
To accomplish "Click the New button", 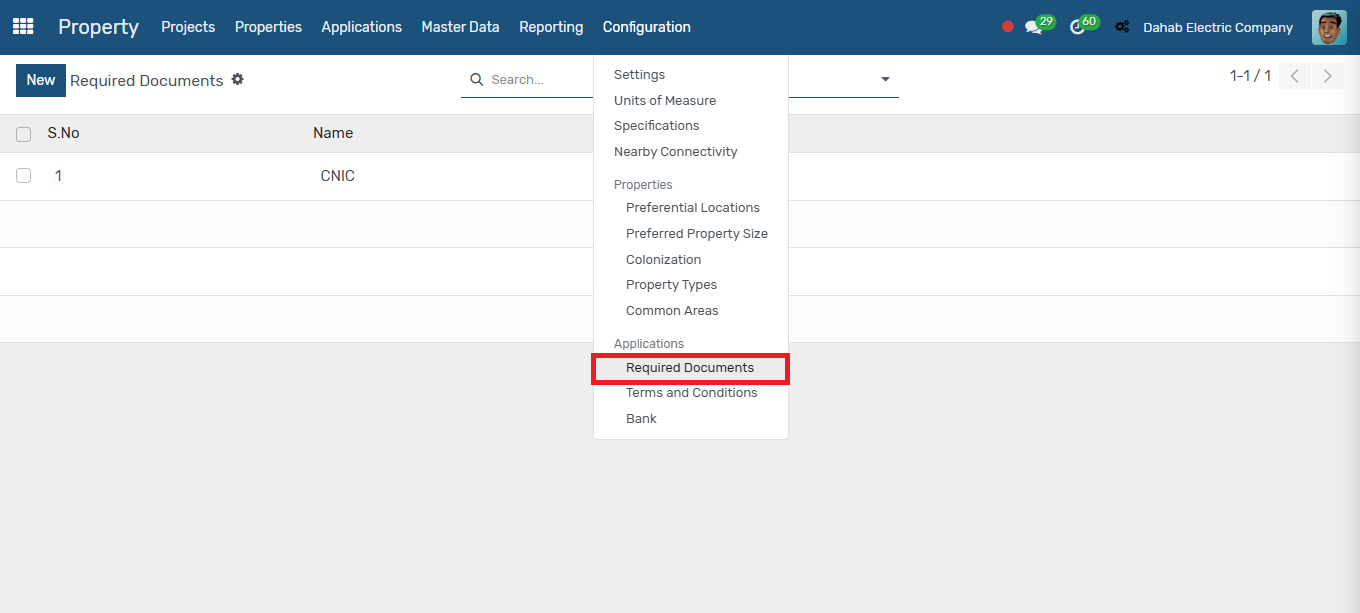I will [41, 80].
